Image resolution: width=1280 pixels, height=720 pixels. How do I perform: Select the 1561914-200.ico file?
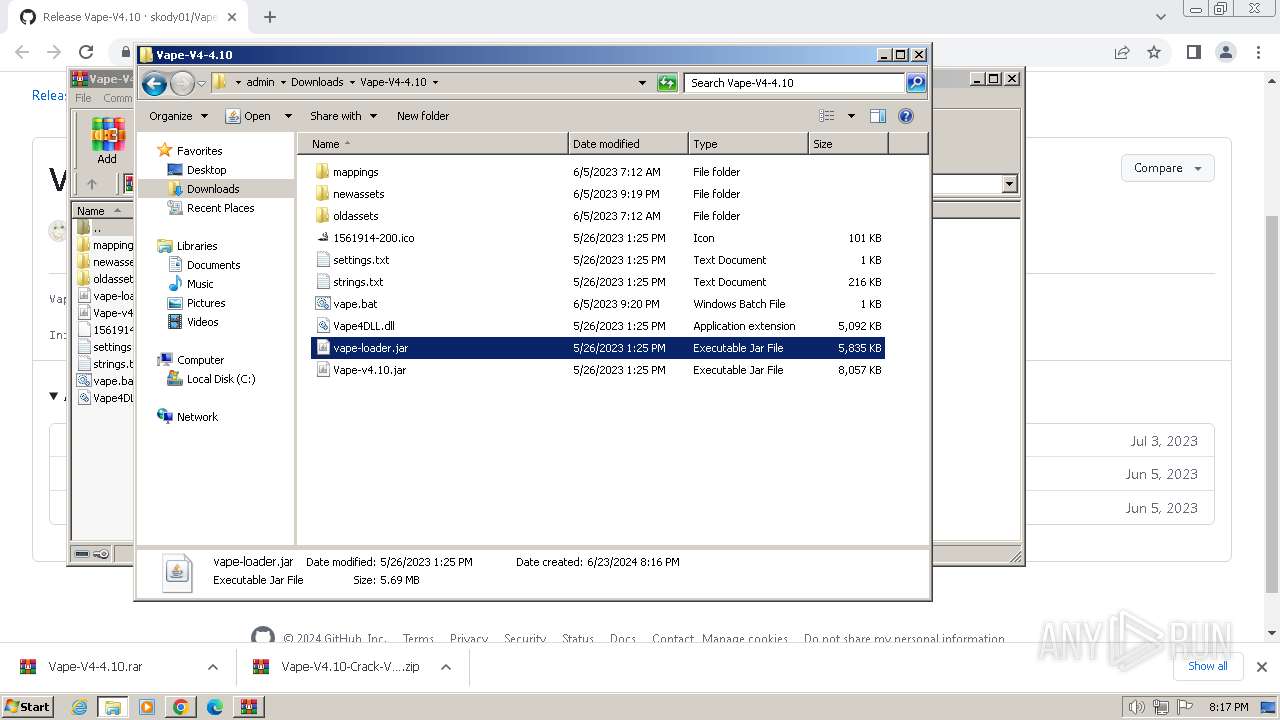point(374,238)
